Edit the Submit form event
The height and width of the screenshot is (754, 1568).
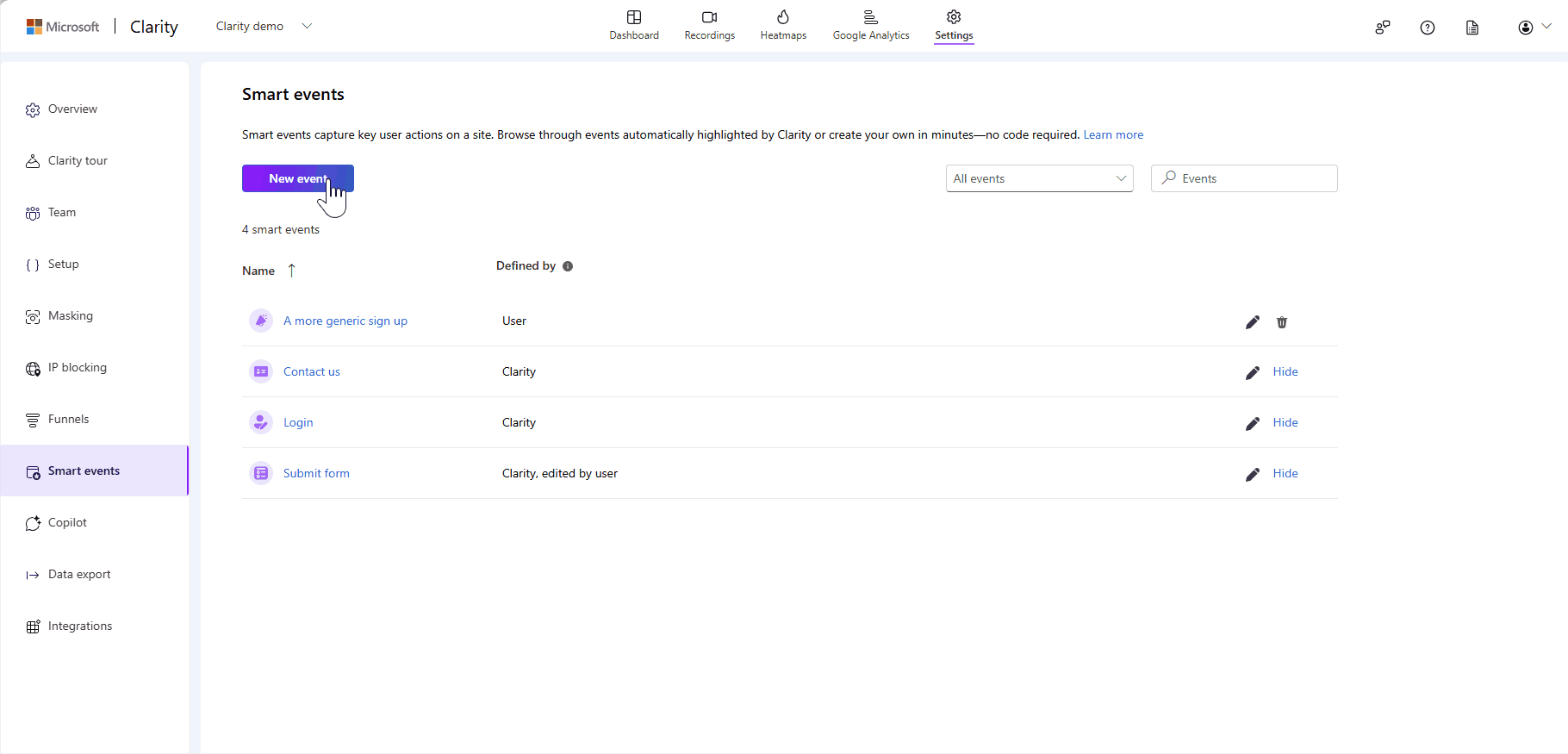coord(1253,475)
